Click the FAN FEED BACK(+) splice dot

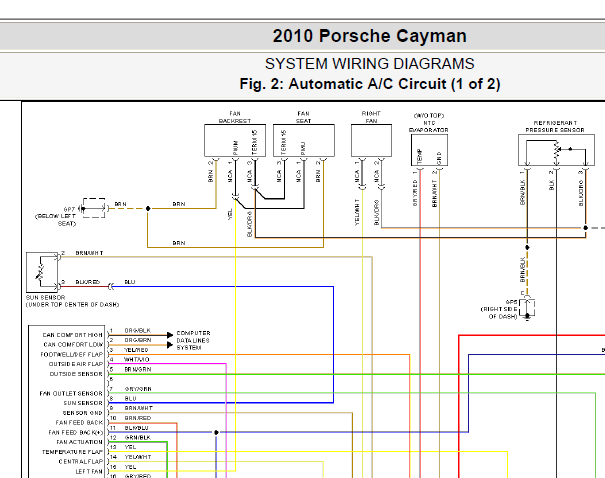coord(216,432)
